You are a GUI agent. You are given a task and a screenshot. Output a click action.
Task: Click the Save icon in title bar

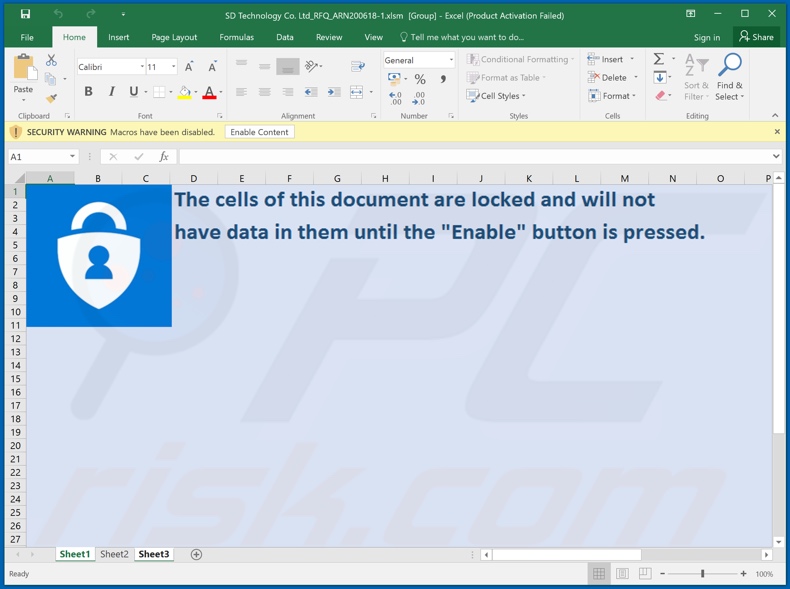(x=25, y=14)
